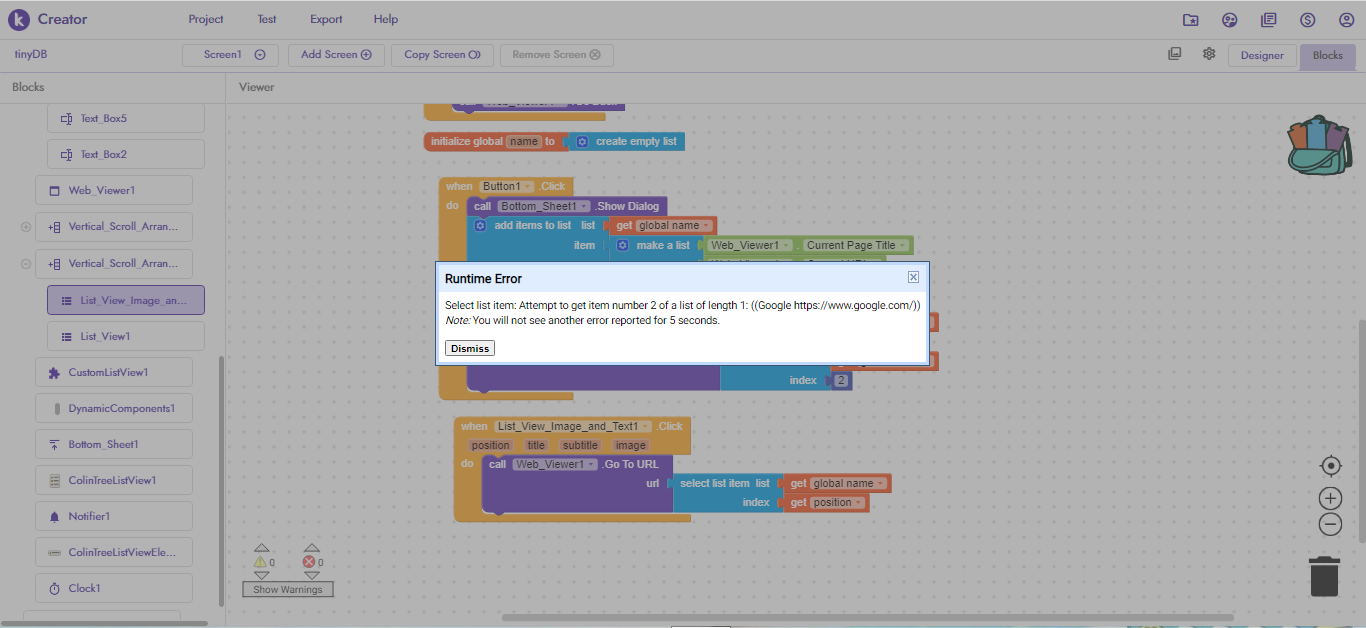
Task: Collapse the second Vertical_Scroll_Arran item
Action: pyautogui.click(x=26, y=264)
